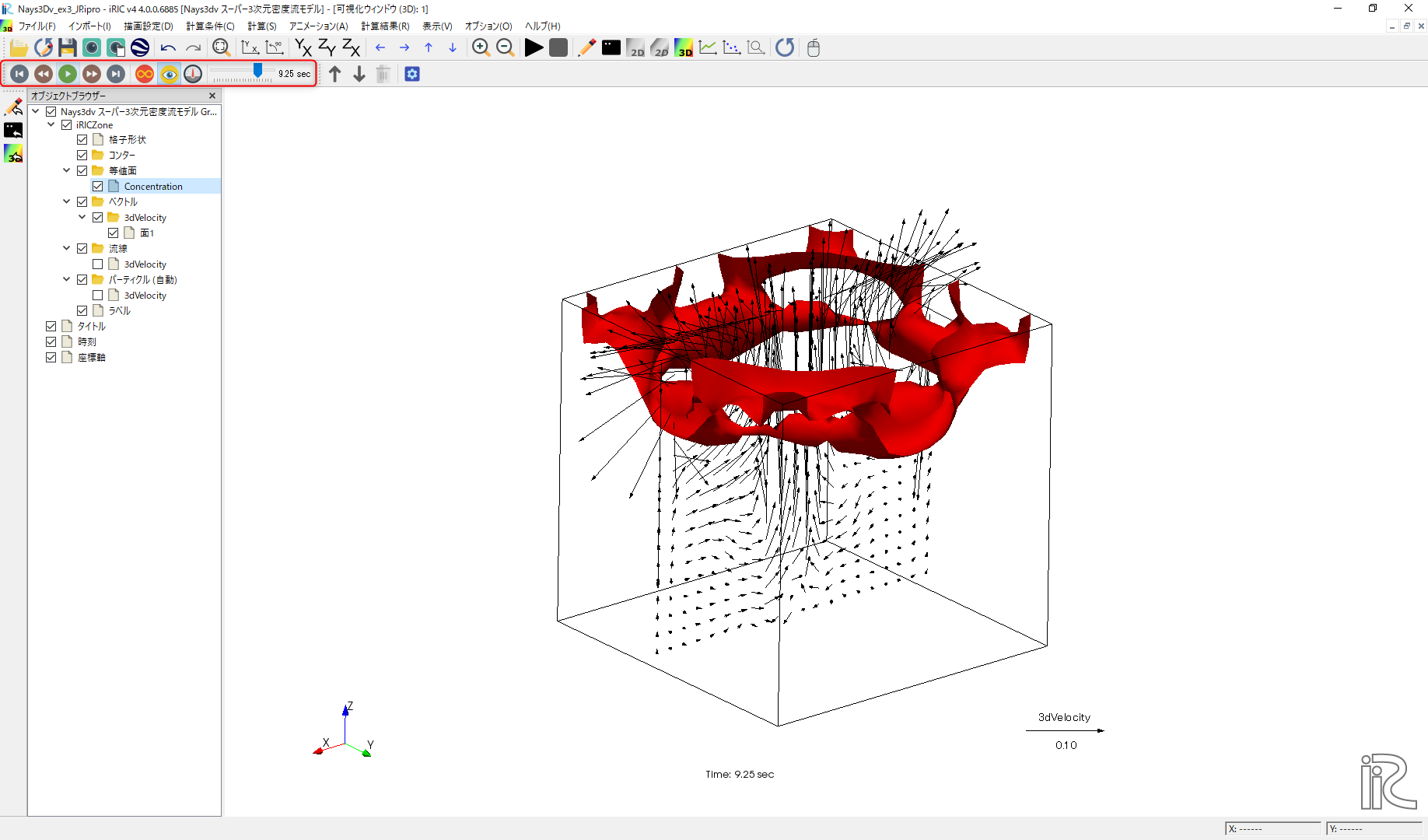
Task: Jump to the first animation step
Action: pyautogui.click(x=19, y=74)
